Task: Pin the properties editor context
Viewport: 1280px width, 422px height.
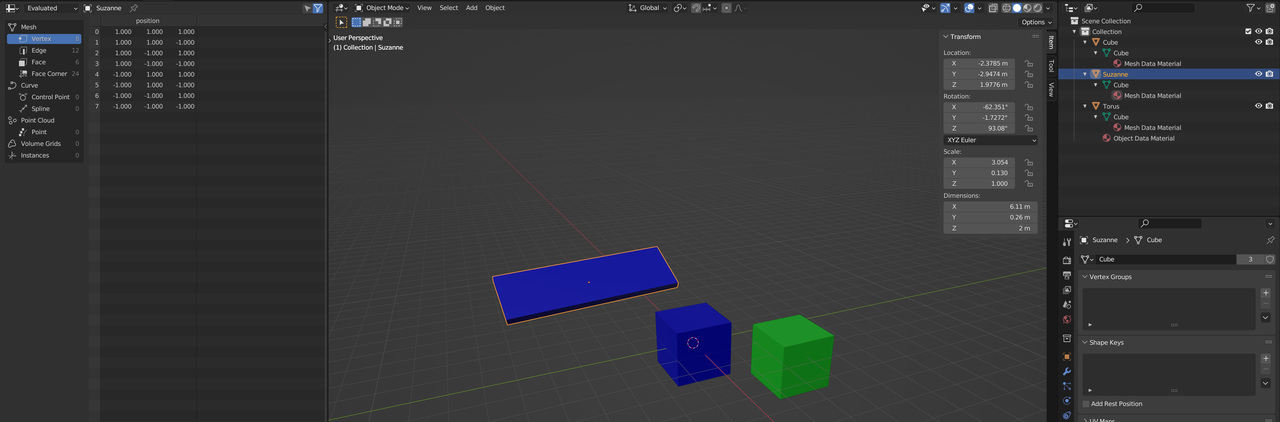Action: tap(1271, 240)
